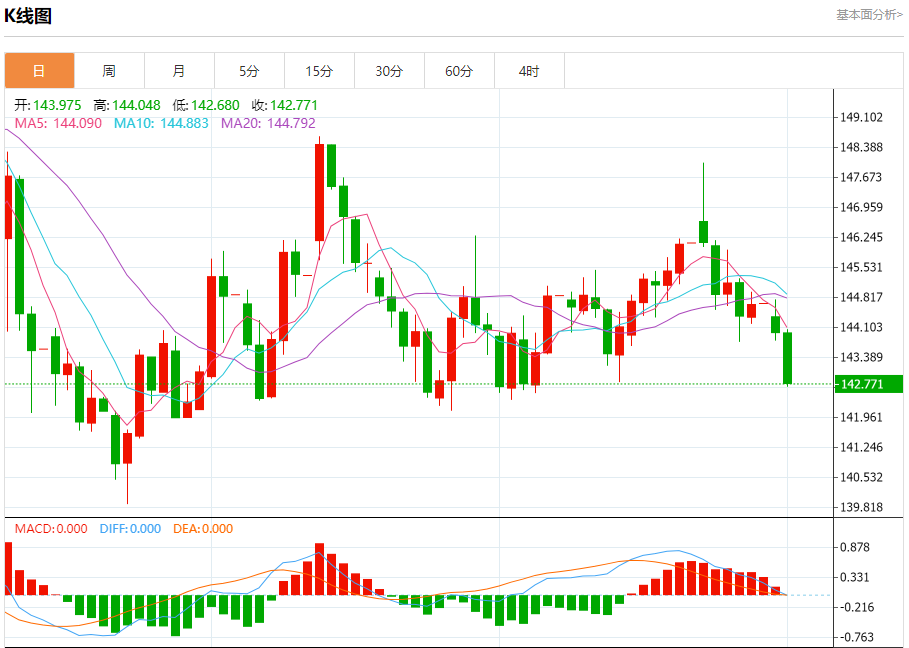This screenshot has height=648, width=909.
Task: Click the 139.818 price axis label
Action: click(861, 507)
